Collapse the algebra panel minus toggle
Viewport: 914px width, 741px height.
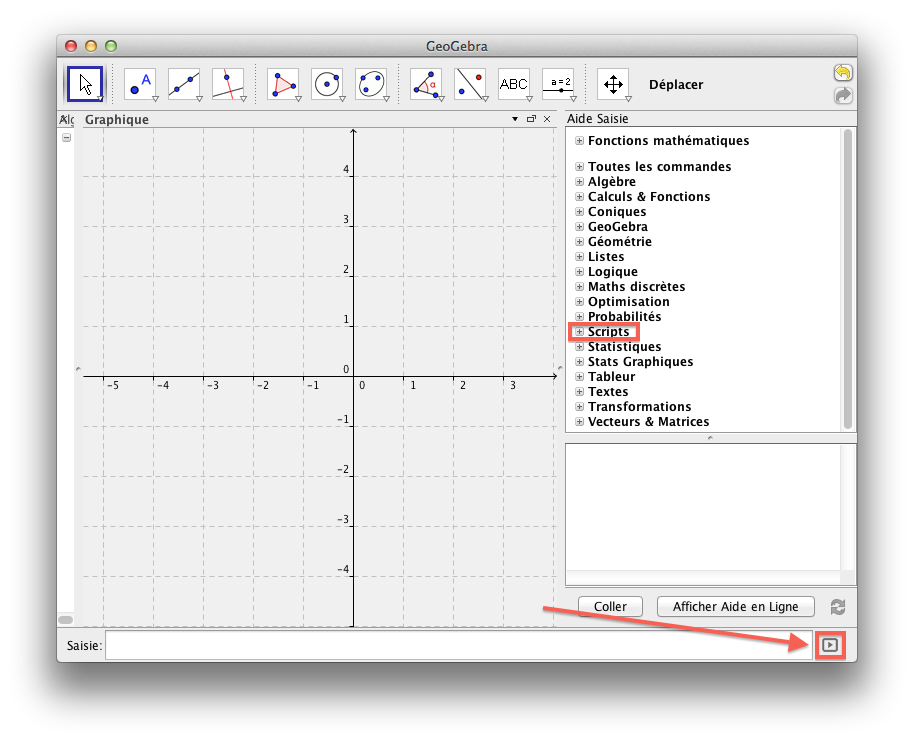(66, 138)
